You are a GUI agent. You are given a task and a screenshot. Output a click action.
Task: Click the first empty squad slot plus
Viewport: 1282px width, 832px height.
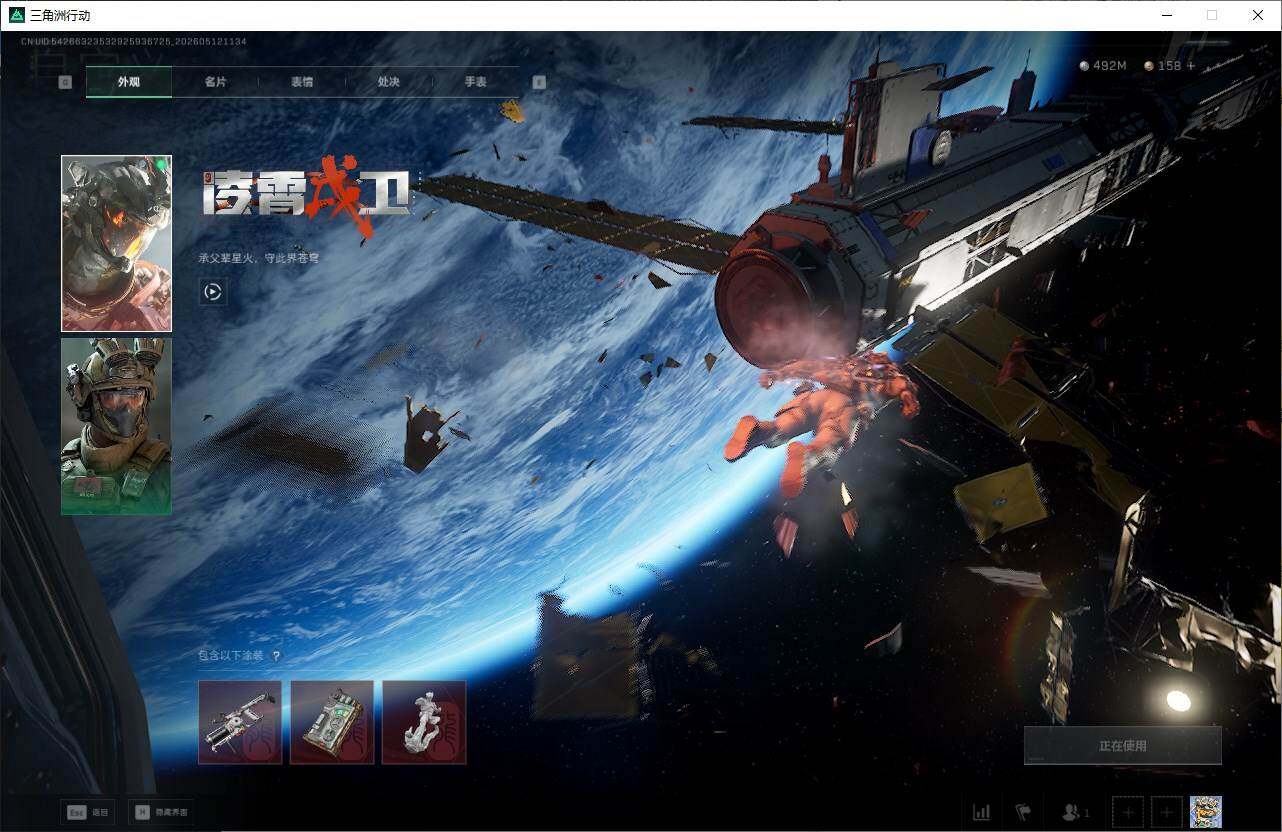(x=1128, y=812)
